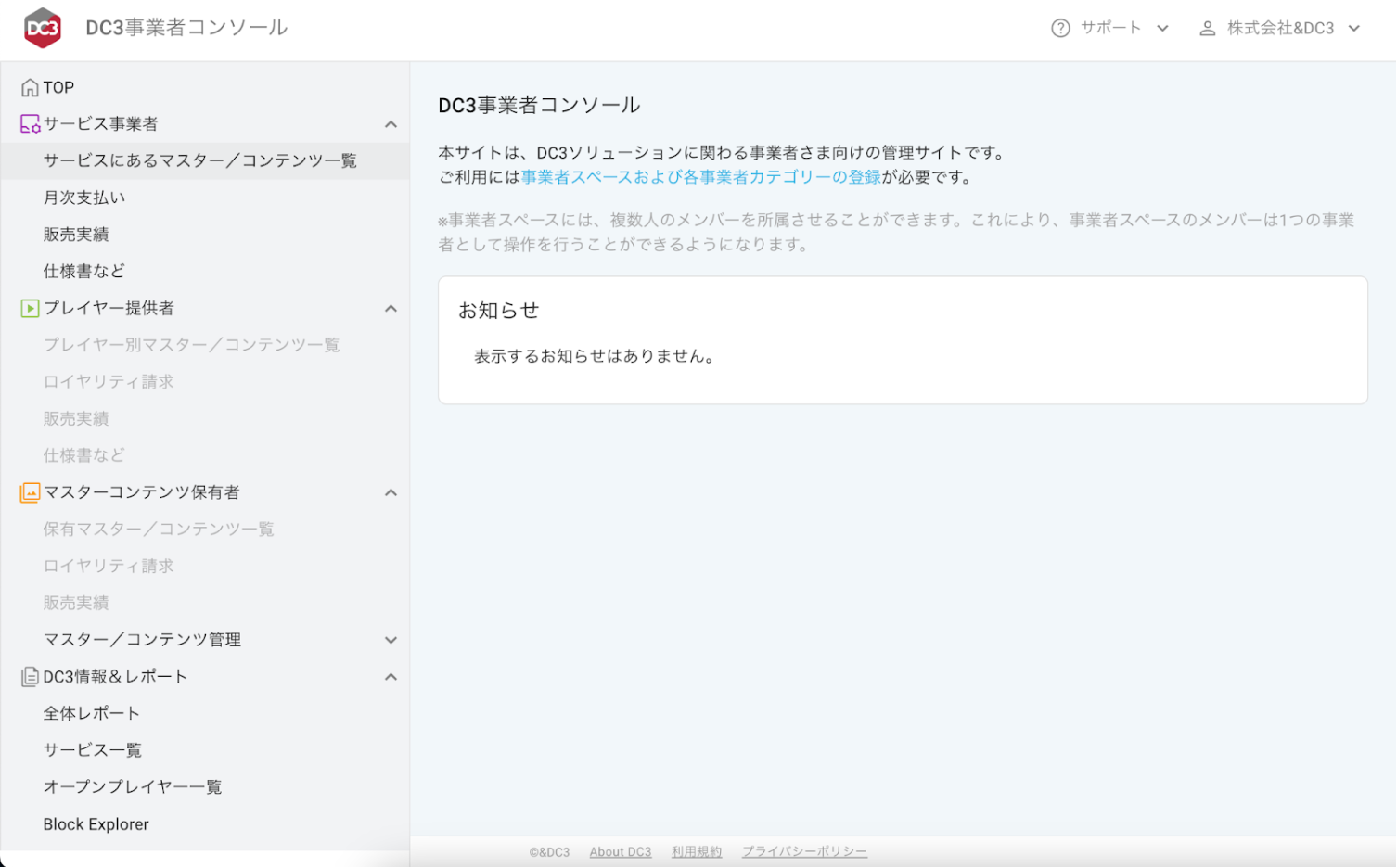Viewport: 1397px width, 868px height.
Task: Open 販売実績 under マスターコンテンツ保有者
Action: [x=76, y=603]
